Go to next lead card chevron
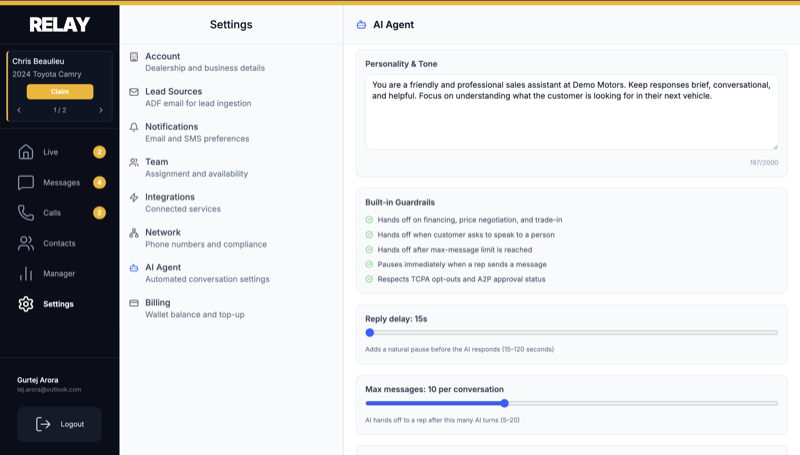This screenshot has width=800, height=455. point(101,110)
